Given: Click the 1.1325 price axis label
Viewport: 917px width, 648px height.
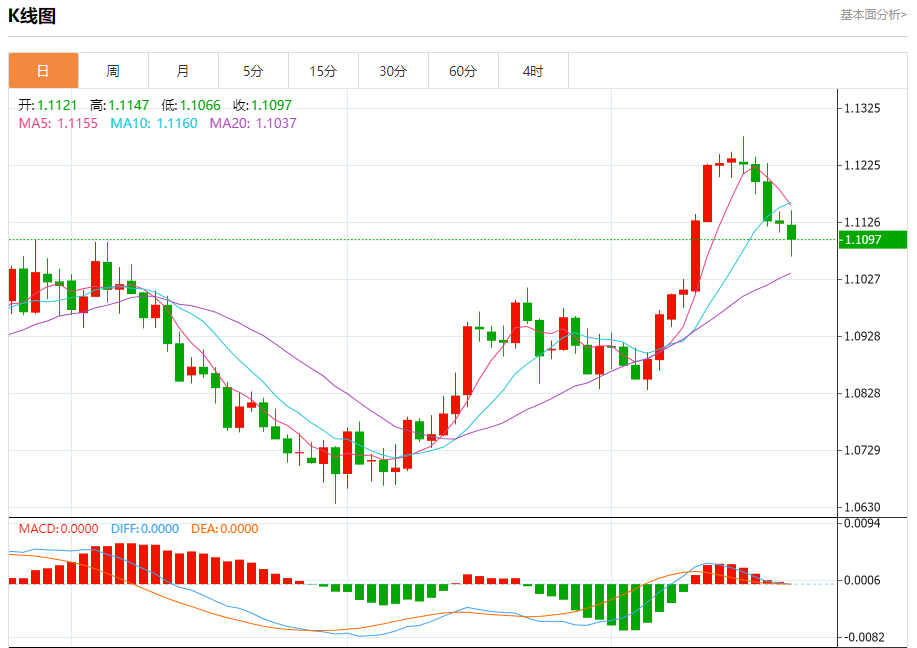Looking at the screenshot, I should coord(862,108).
